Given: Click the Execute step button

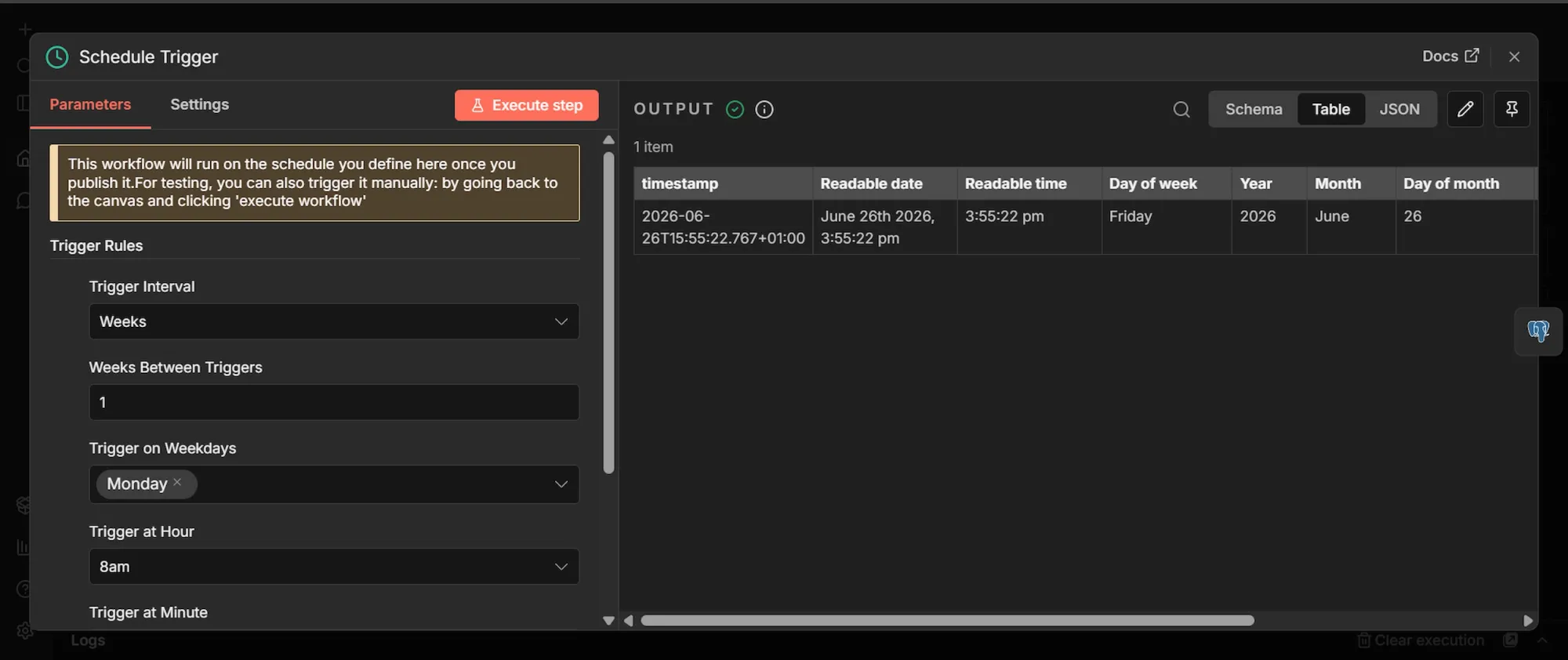Looking at the screenshot, I should [x=526, y=105].
